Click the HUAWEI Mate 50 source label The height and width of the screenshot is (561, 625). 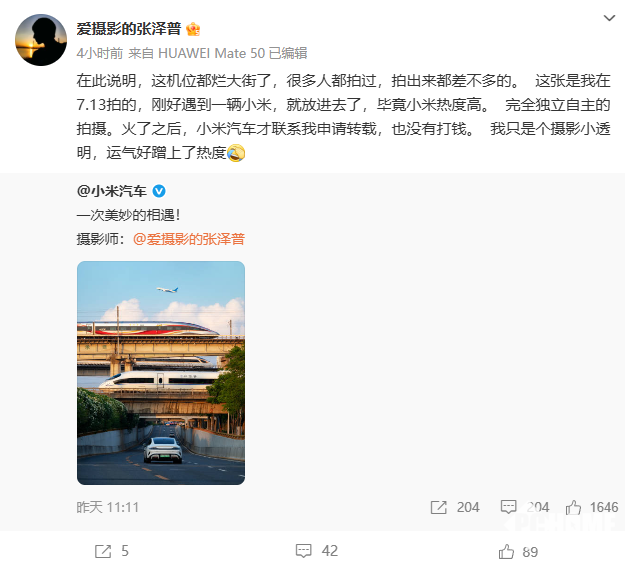tap(211, 53)
